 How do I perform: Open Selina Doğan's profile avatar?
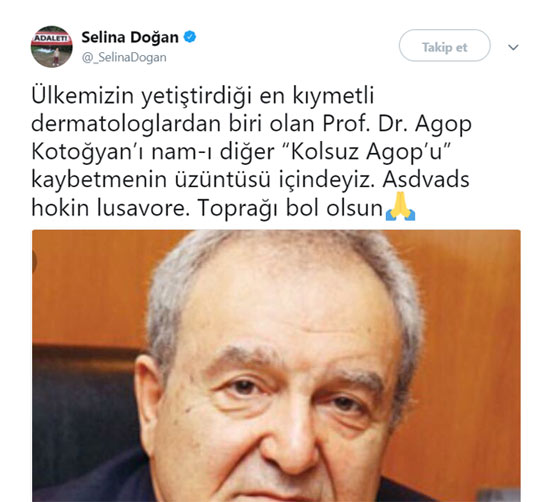pyautogui.click(x=52, y=46)
